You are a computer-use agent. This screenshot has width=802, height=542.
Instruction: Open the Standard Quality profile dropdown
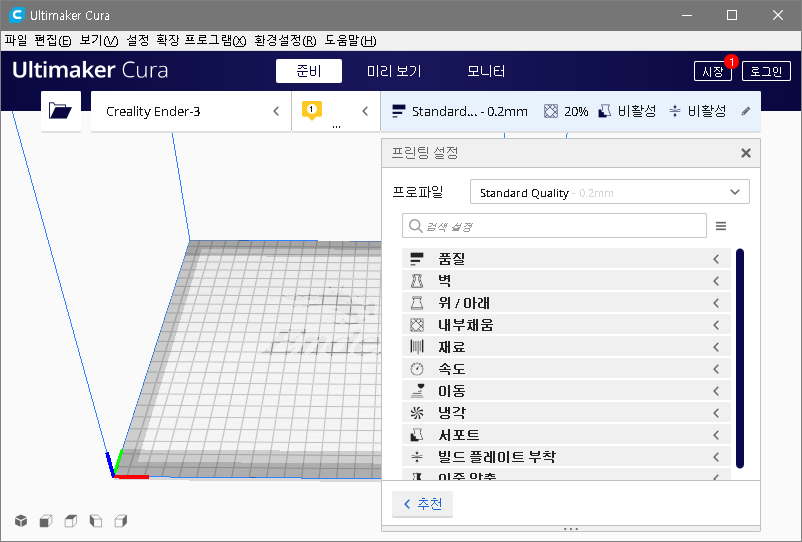click(610, 192)
